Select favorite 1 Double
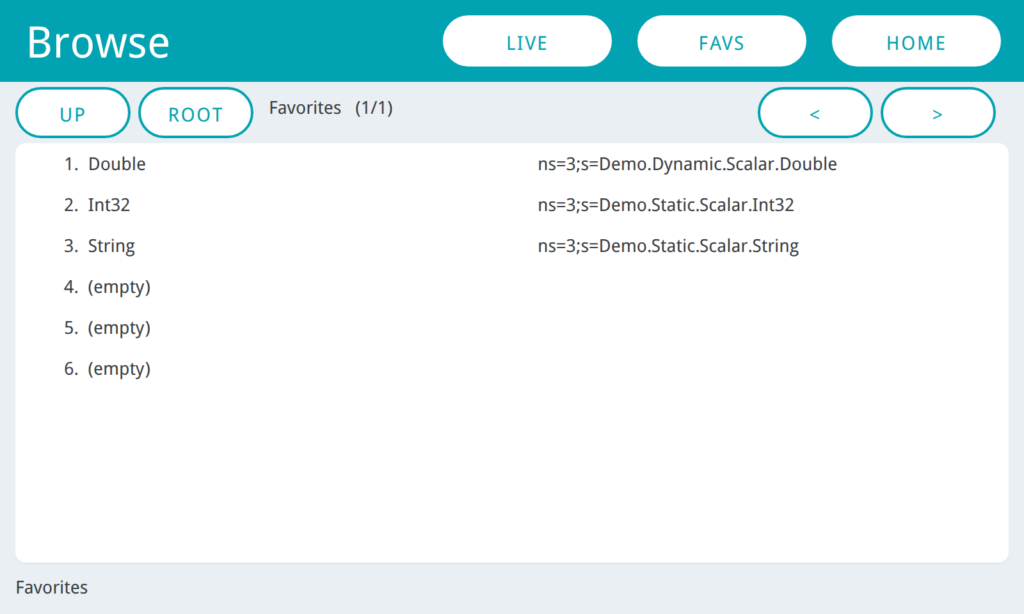1024x614 pixels. pyautogui.click(x=104, y=164)
